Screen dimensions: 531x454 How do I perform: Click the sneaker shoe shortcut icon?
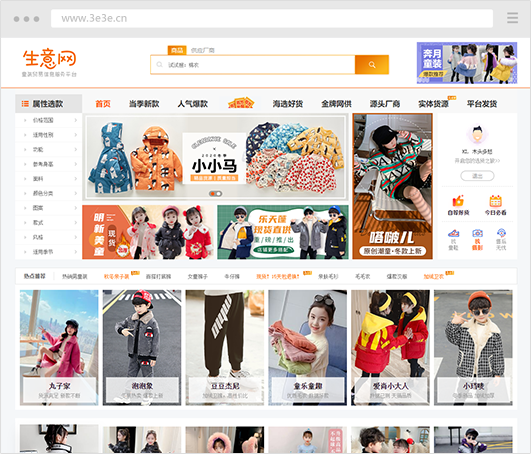click(x=453, y=233)
